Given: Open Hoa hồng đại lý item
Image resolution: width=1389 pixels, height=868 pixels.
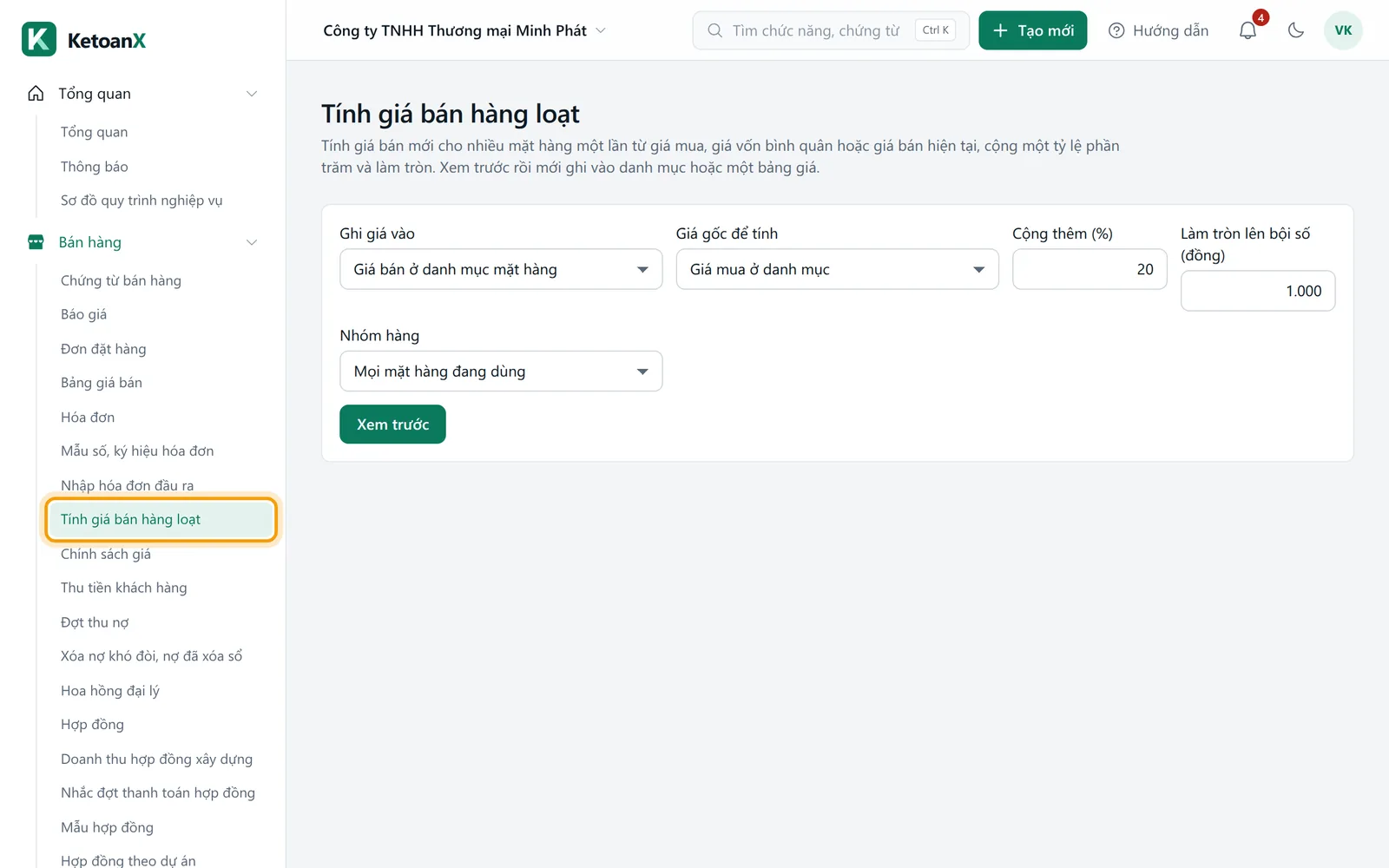Looking at the screenshot, I should click(110, 691).
